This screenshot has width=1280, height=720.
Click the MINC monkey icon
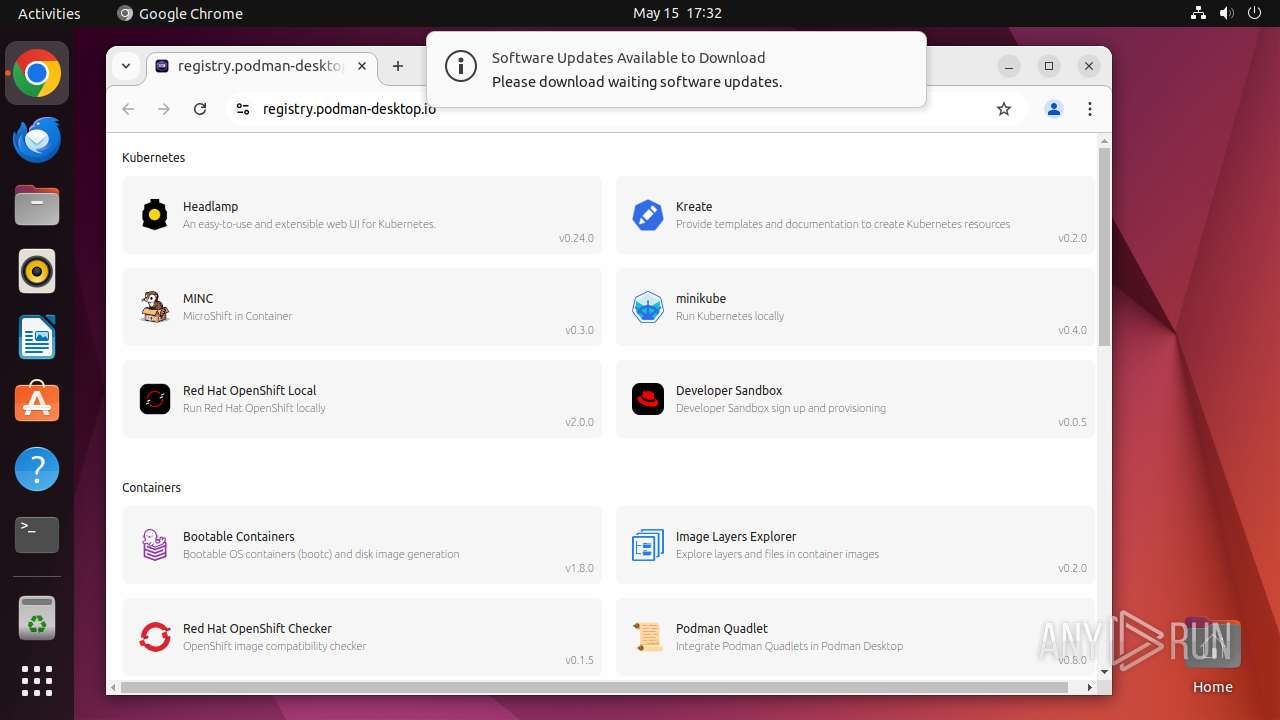(155, 307)
